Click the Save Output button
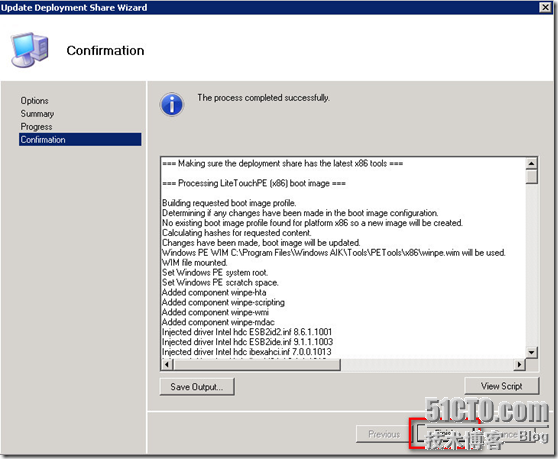Viewport: 558px width, 459px height. pyautogui.click(x=197, y=387)
